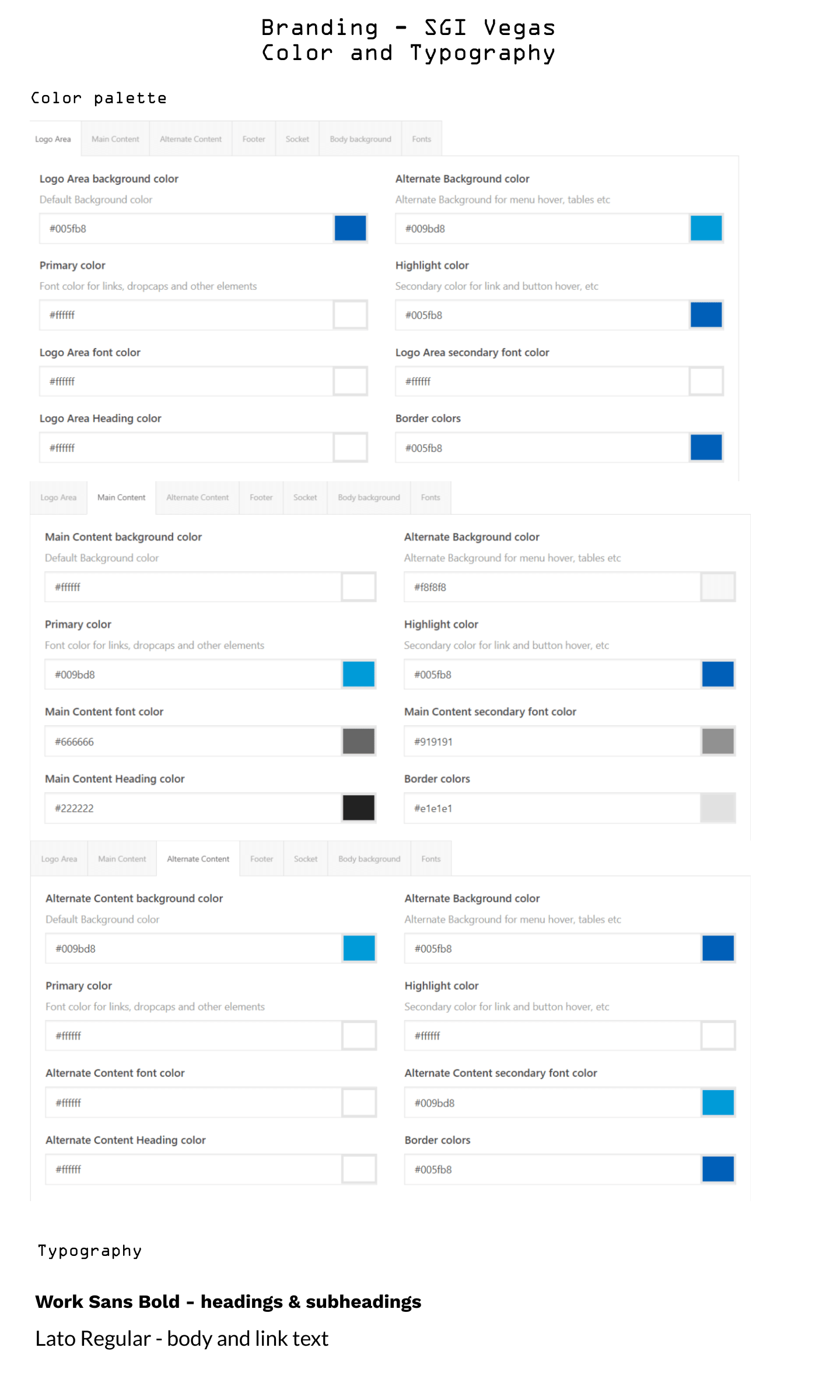Edit the #222222 heading color hex field
Viewport: 840px width, 1400px height.
(192, 808)
